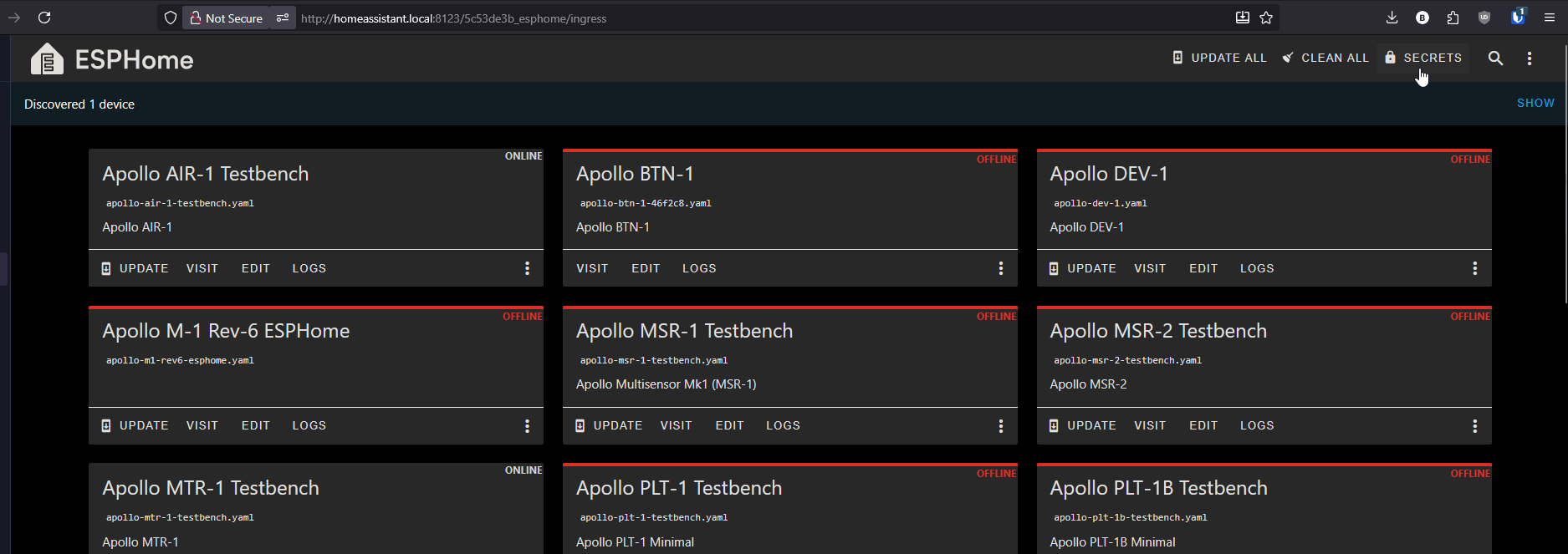Open the Secrets editor
This screenshot has height=554, width=1568.
tap(1423, 58)
